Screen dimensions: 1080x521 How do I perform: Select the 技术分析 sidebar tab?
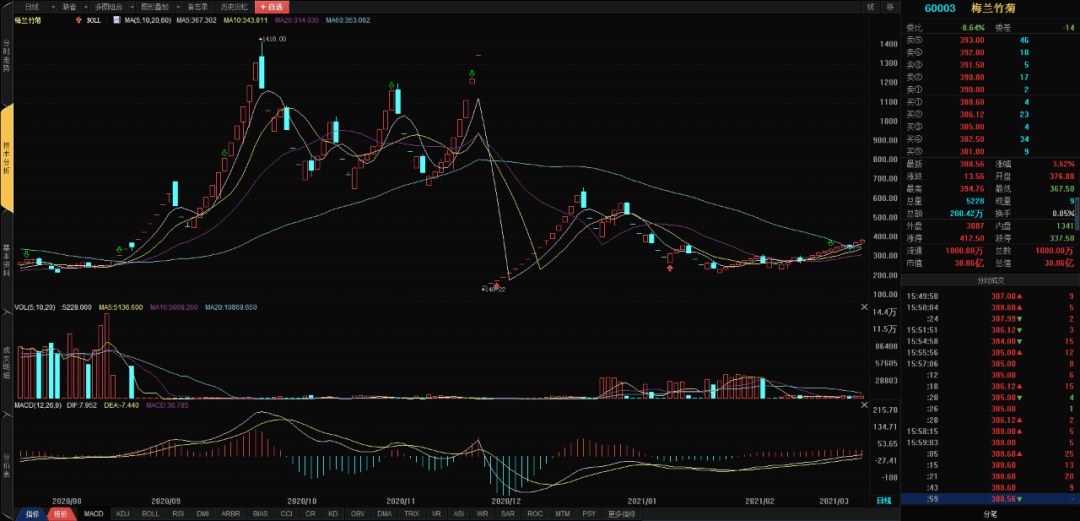(6, 157)
